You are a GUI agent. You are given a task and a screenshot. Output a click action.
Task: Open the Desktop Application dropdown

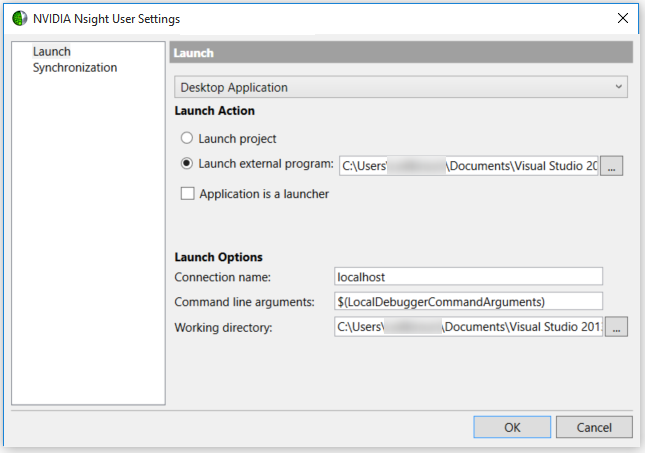click(x=401, y=87)
